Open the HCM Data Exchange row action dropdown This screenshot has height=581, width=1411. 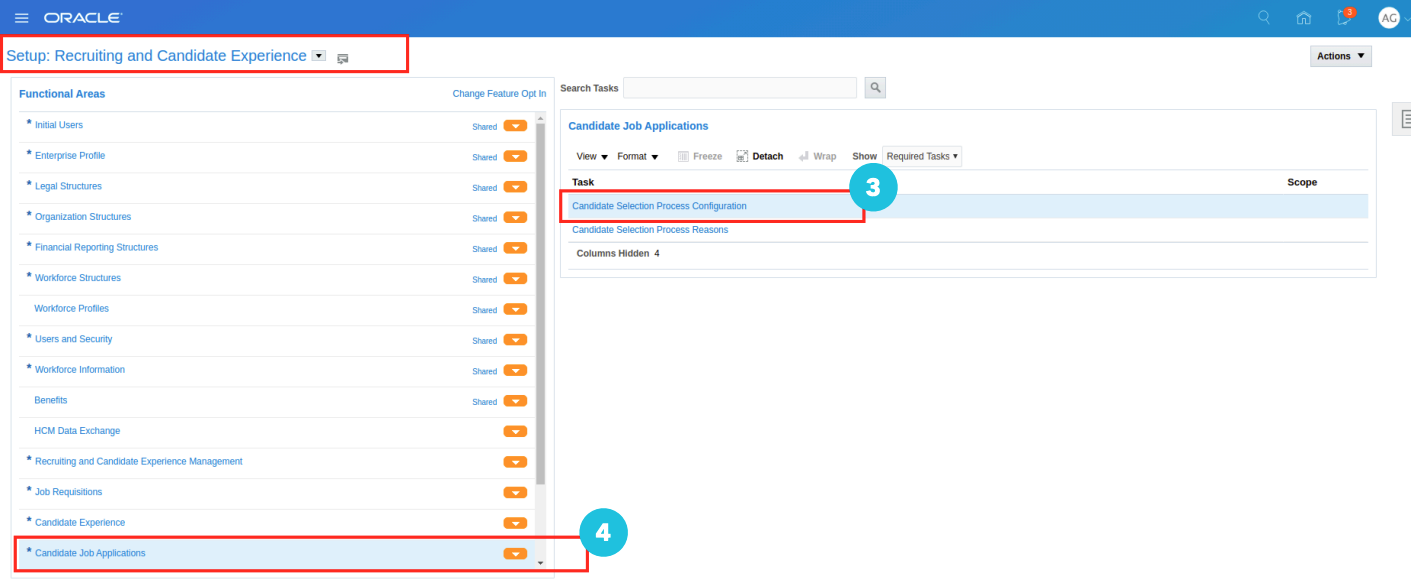[515, 432]
